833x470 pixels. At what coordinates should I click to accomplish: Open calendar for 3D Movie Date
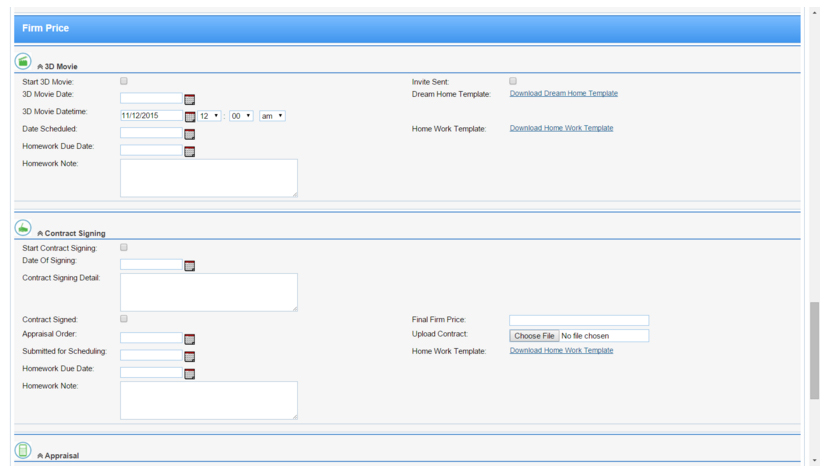[x=190, y=99]
